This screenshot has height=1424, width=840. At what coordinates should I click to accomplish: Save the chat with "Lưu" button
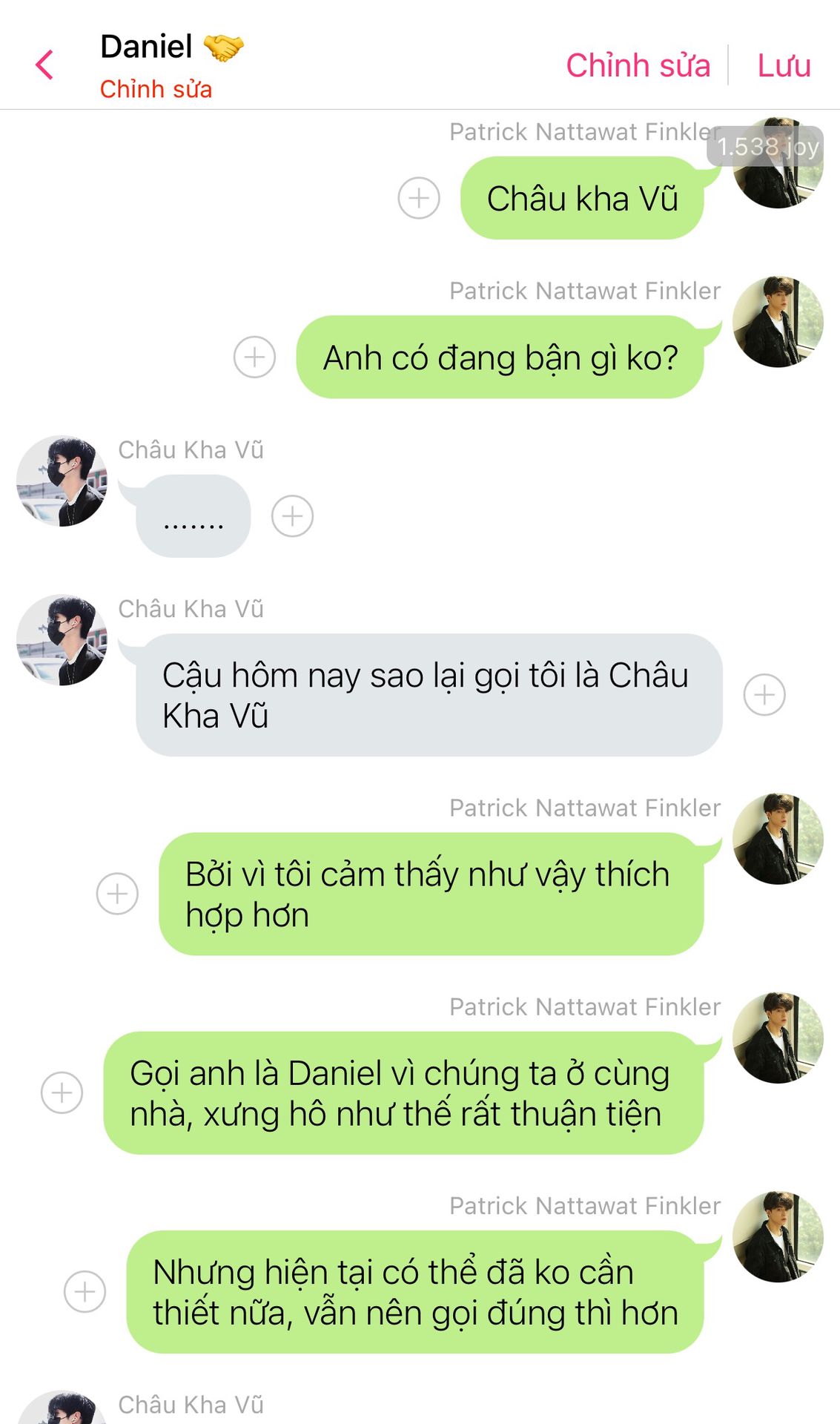tap(784, 65)
